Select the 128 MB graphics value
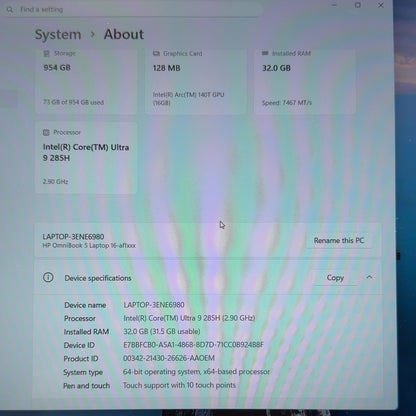The image size is (416, 416). pos(166,68)
